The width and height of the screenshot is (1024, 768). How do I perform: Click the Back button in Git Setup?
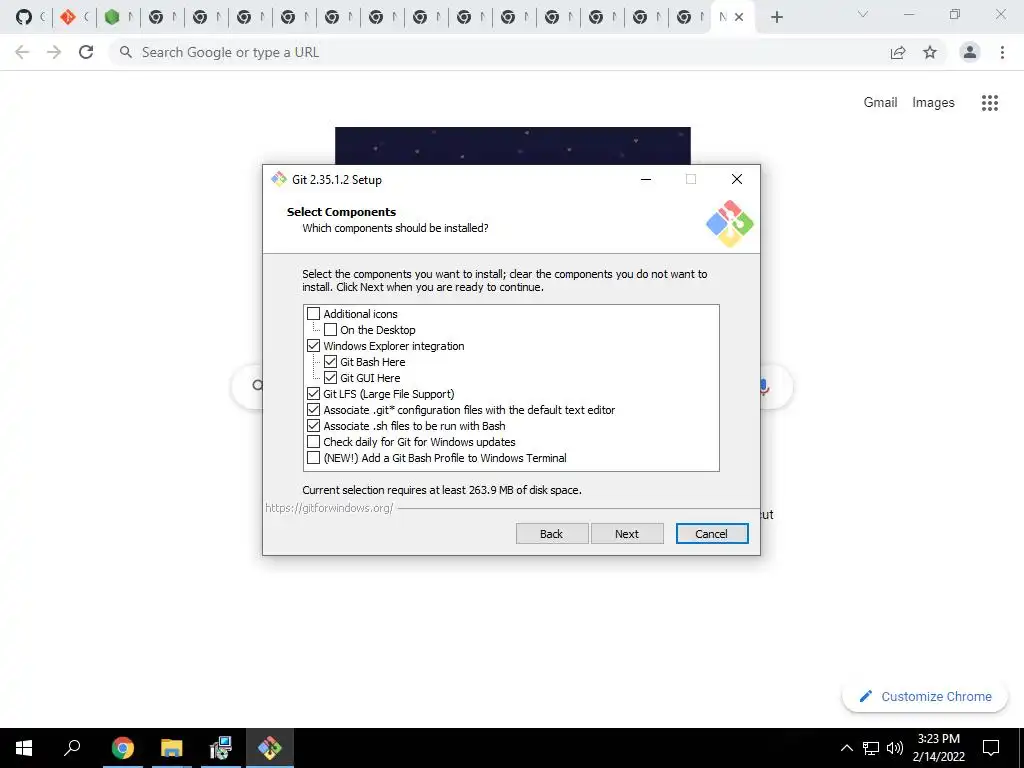point(552,534)
